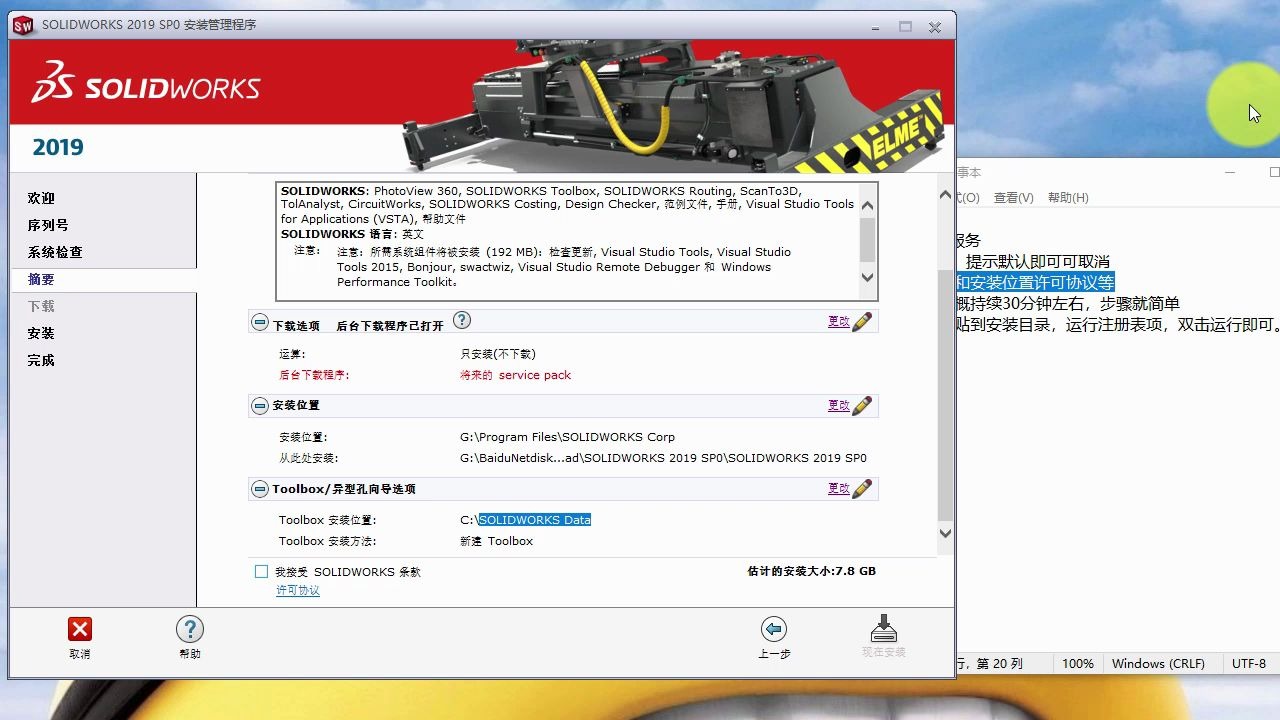Select 安装 step in sidebar
This screenshot has height=720, width=1280.
point(41,333)
